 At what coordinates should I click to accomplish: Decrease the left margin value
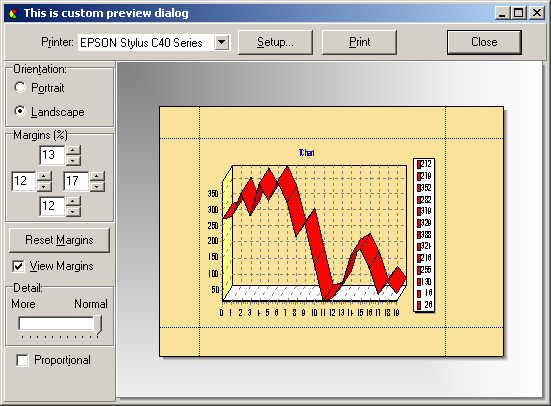click(44, 186)
